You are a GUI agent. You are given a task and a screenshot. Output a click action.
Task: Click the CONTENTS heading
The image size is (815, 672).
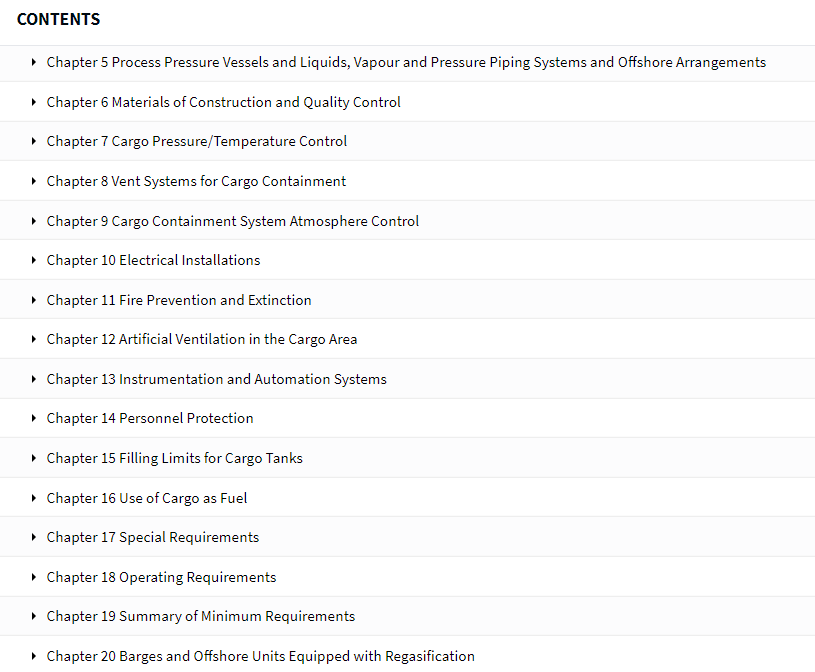pyautogui.click(x=58, y=19)
